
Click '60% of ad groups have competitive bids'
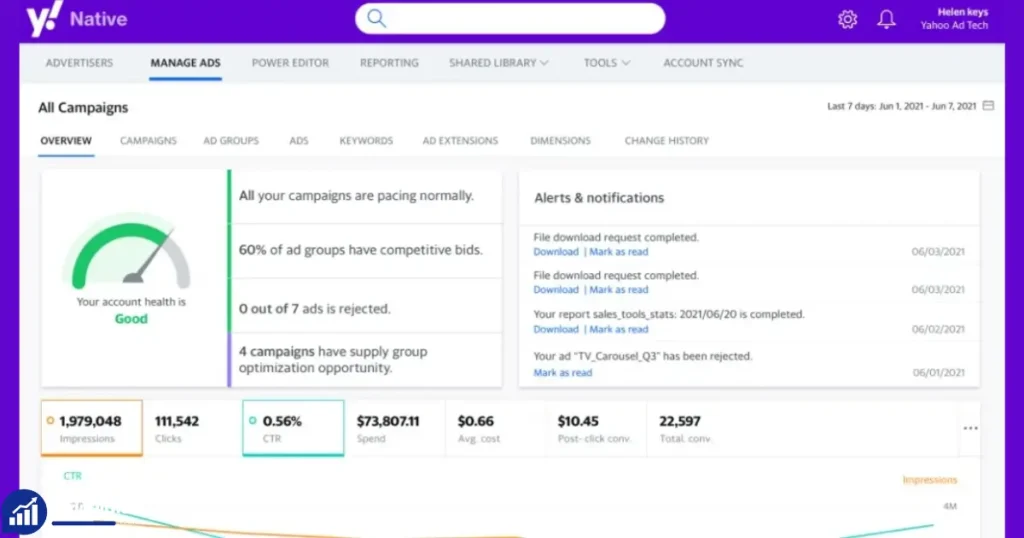pyautogui.click(x=360, y=250)
